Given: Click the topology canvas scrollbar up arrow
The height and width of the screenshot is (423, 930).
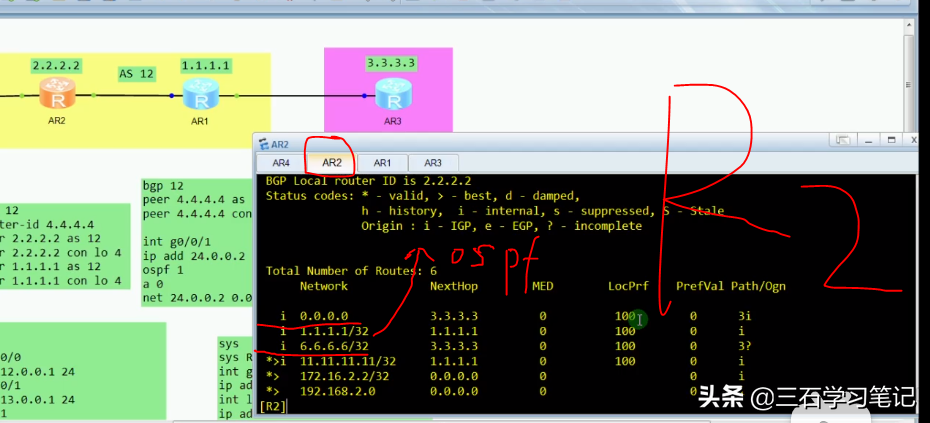Looking at the screenshot, I should (x=910, y=25).
